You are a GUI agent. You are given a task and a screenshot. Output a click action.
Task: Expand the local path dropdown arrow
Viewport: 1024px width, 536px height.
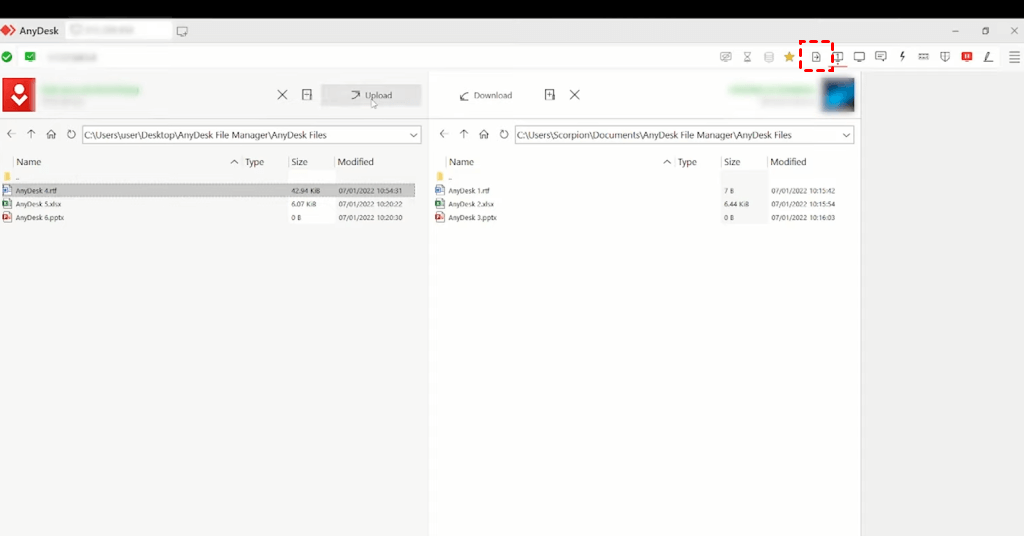point(413,135)
